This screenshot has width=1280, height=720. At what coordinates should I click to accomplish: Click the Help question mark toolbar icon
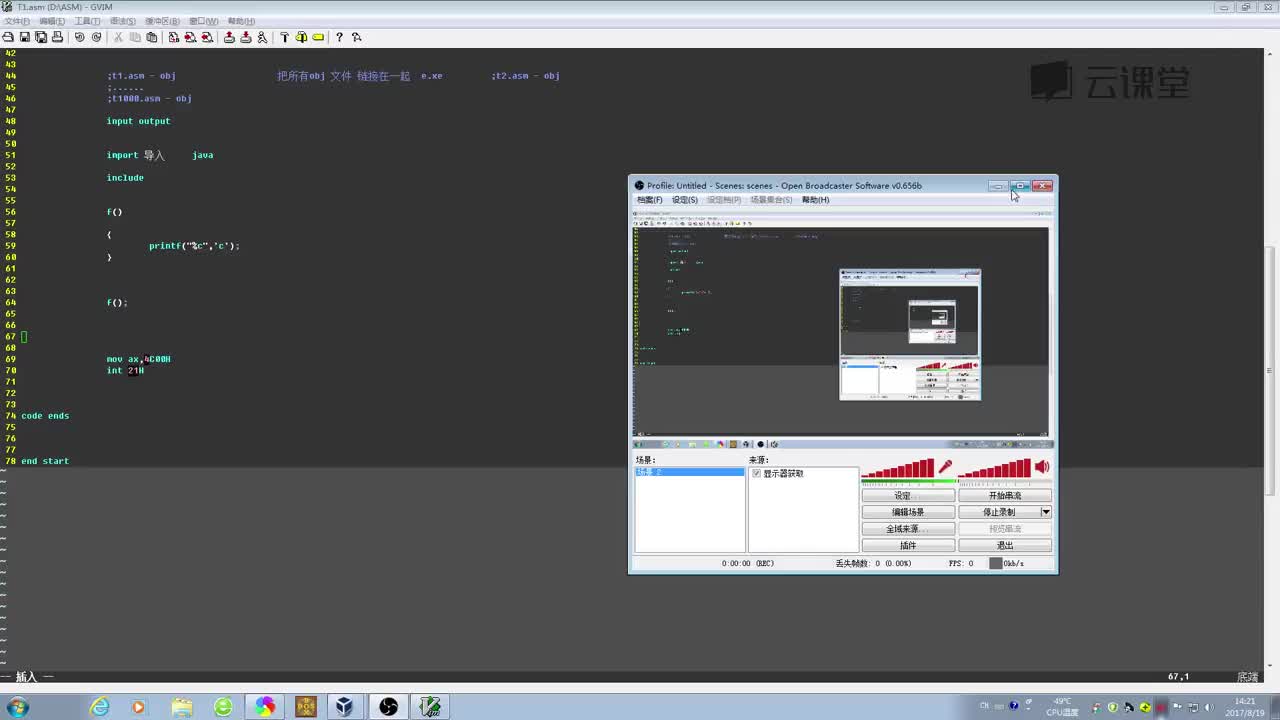[340, 37]
